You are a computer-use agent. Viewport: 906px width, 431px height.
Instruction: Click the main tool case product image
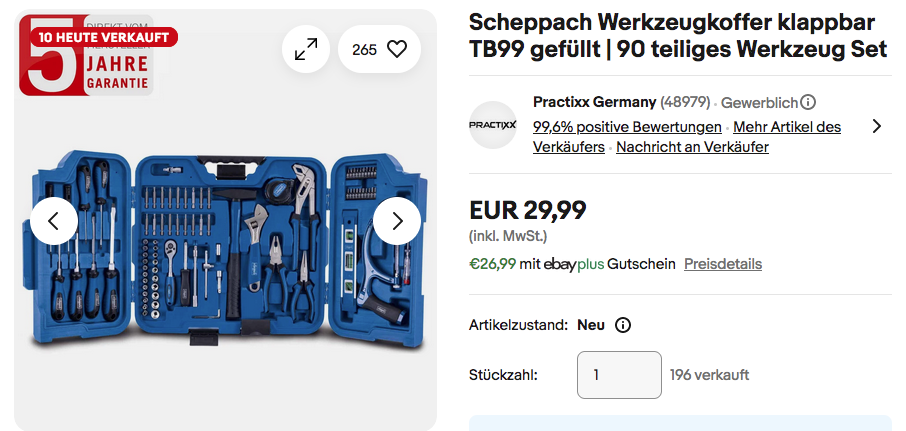[225, 250]
